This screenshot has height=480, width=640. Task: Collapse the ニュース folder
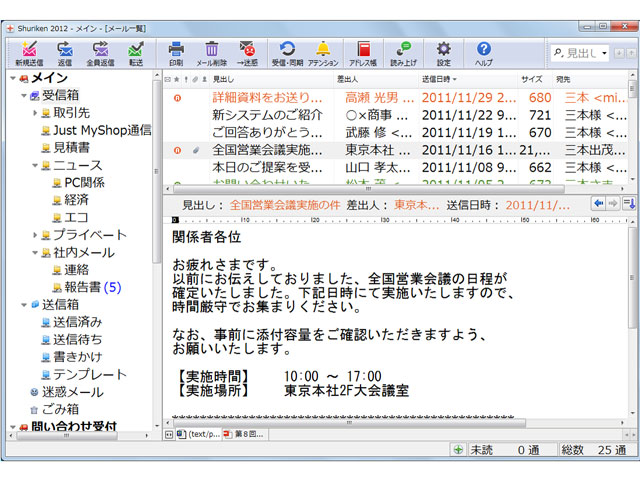[35, 165]
